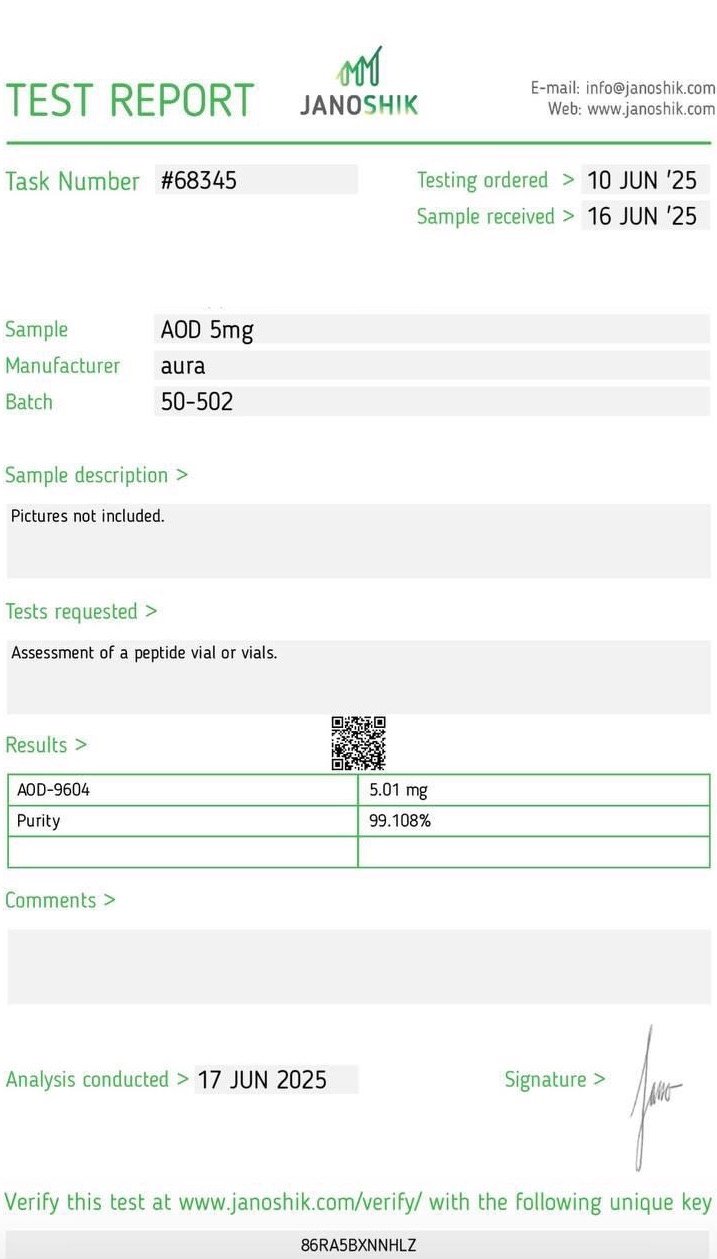Click the 5.01 mg result value
The height and width of the screenshot is (1259, 717).
(x=534, y=790)
